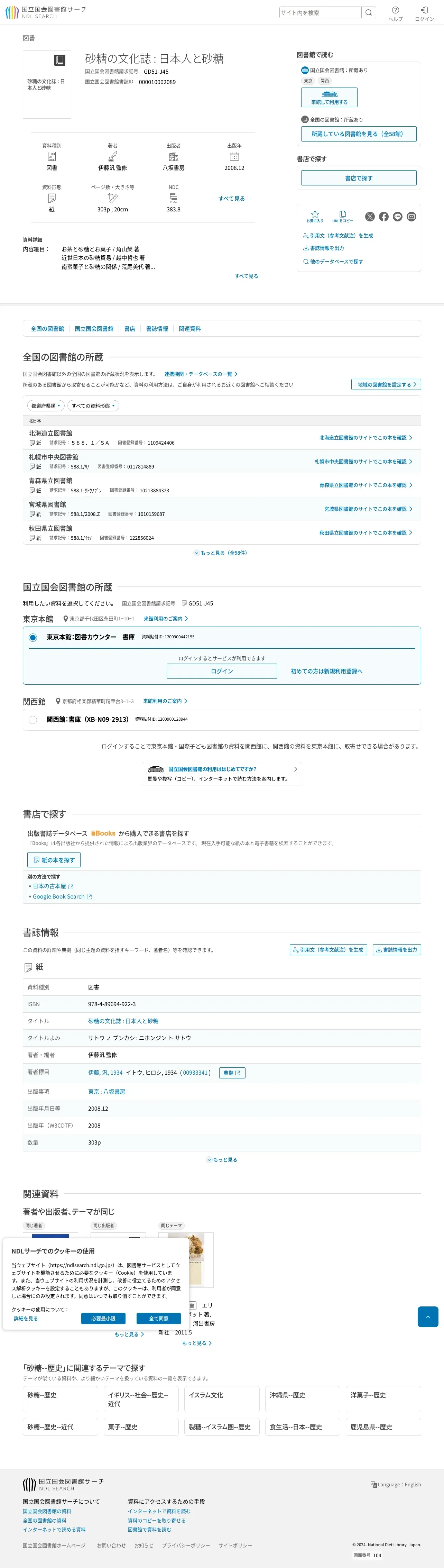Click 引用文（参考文献注）を生成 in sidebar
Screen dimensions: 444x1568
[338, 236]
